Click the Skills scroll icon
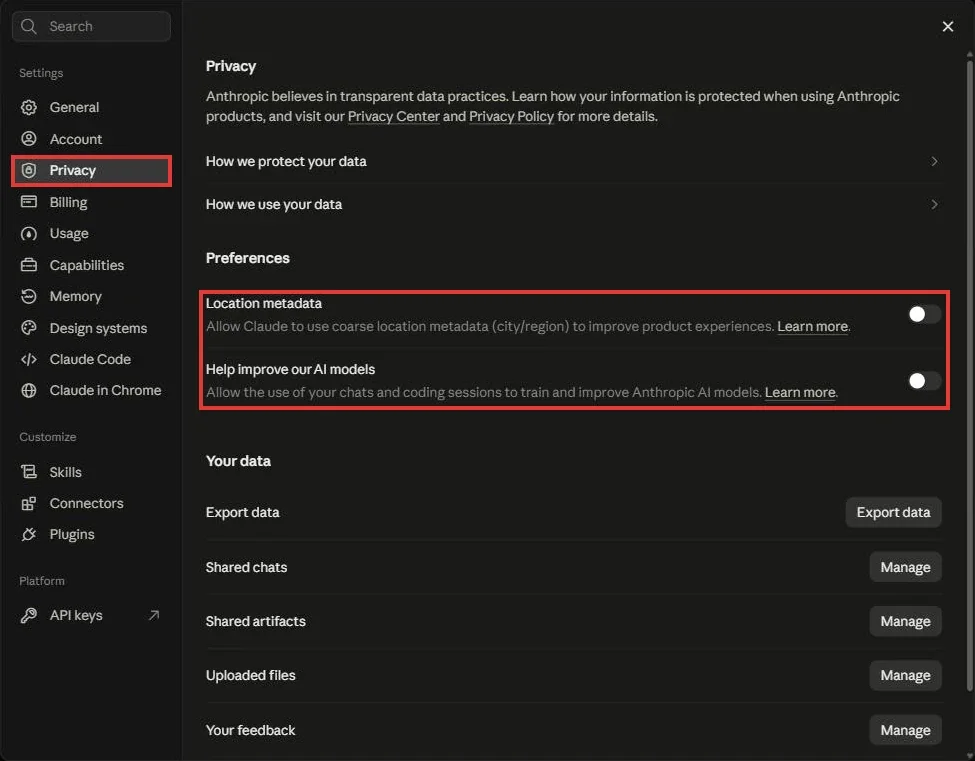This screenshot has height=761, width=975. point(29,472)
